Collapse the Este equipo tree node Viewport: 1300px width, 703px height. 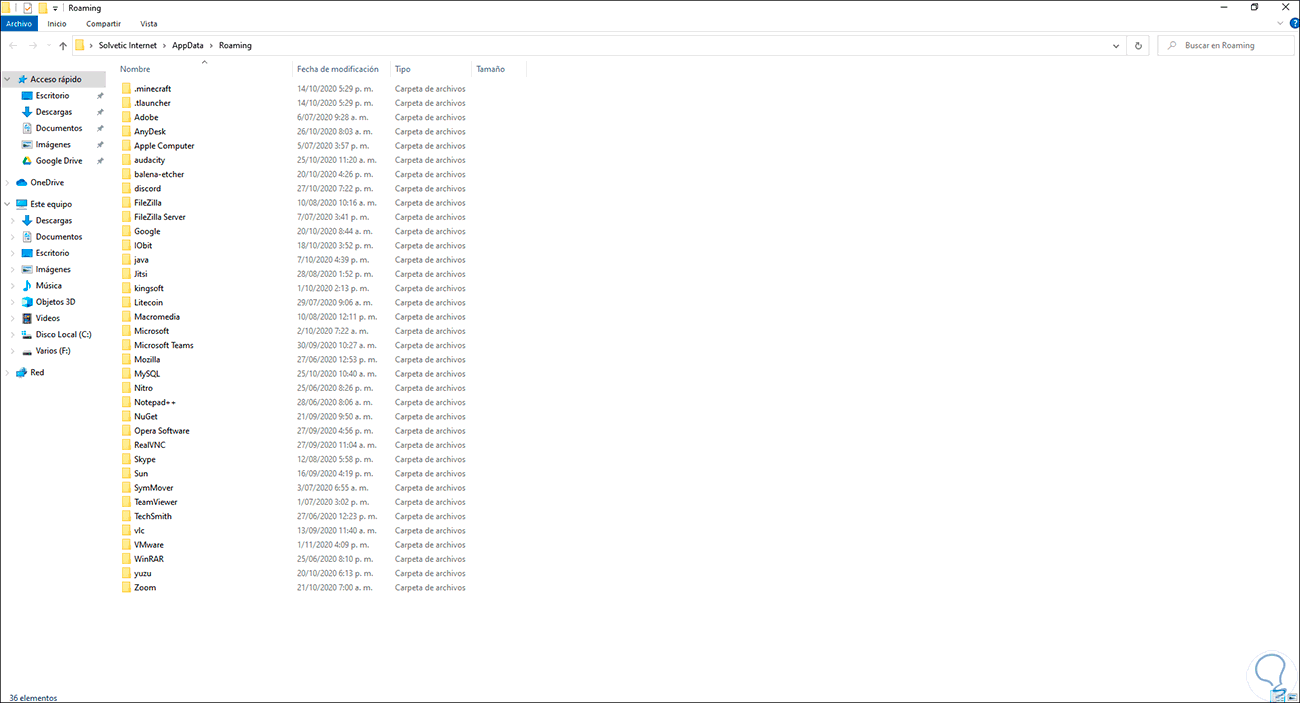pyautogui.click(x=8, y=204)
